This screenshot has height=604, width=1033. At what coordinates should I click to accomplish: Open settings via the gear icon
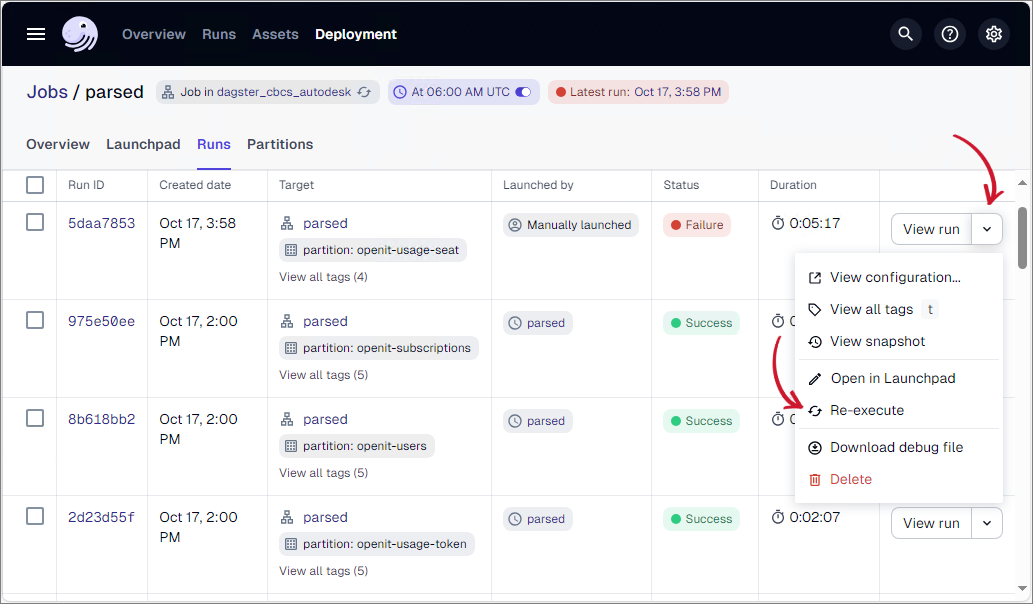tap(994, 34)
